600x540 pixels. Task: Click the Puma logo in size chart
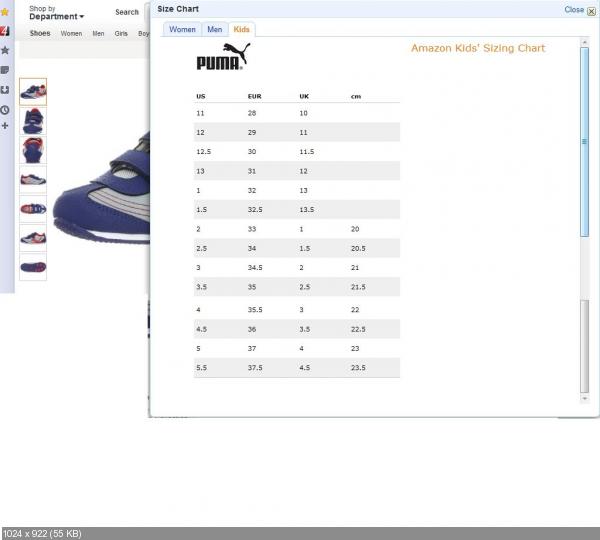pos(223,57)
